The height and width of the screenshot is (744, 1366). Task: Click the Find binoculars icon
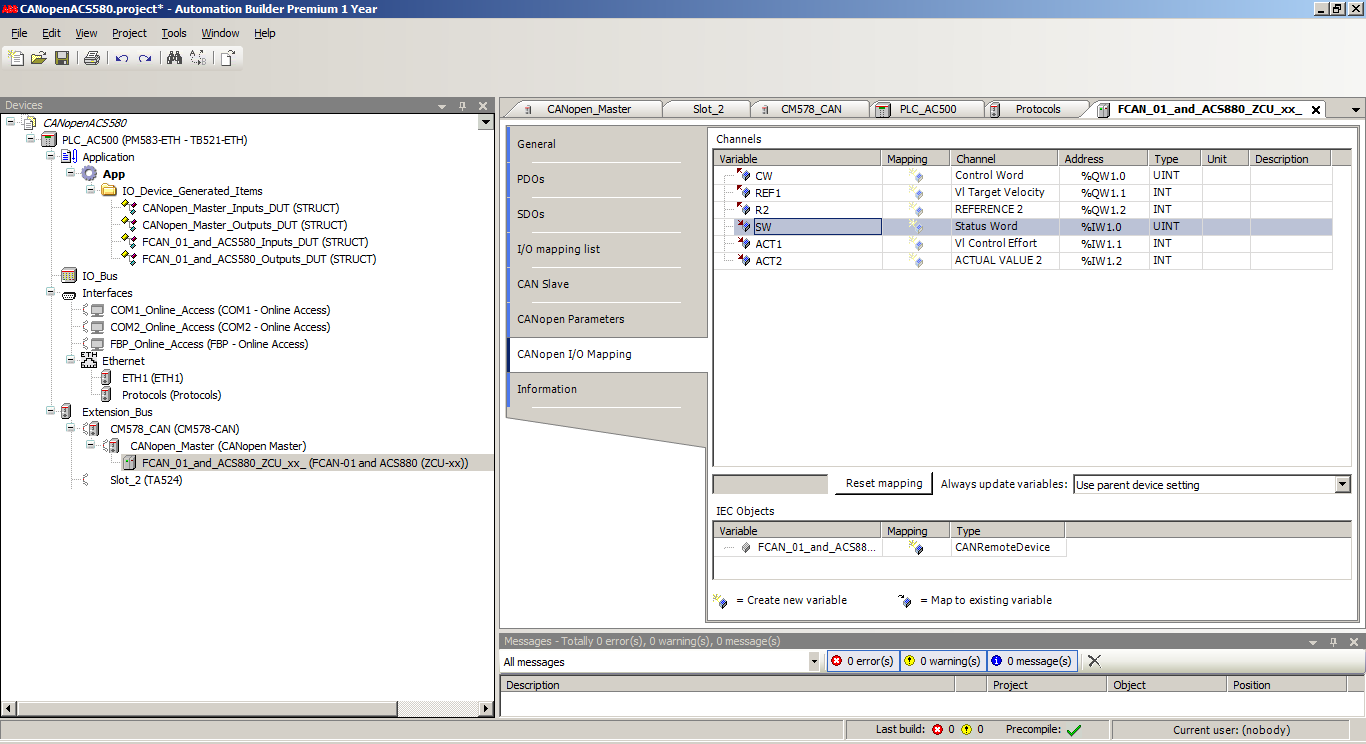[174, 58]
